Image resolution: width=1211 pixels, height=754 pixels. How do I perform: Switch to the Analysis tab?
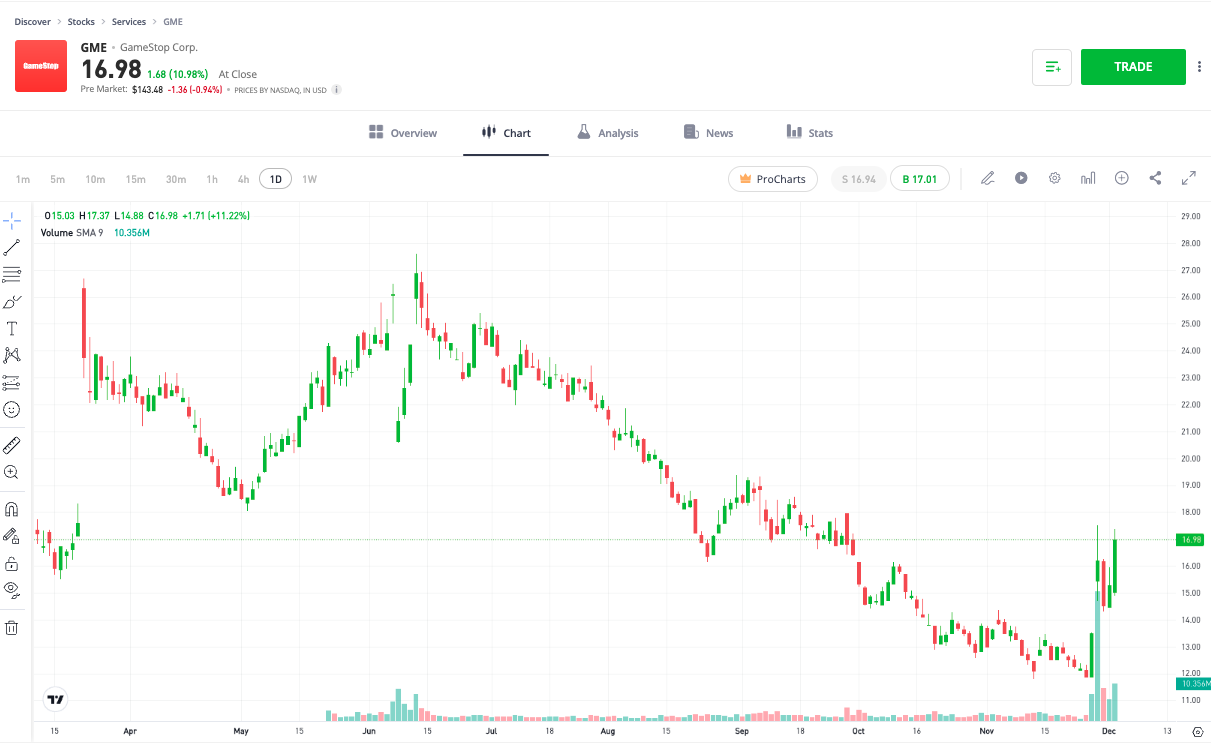click(x=607, y=133)
